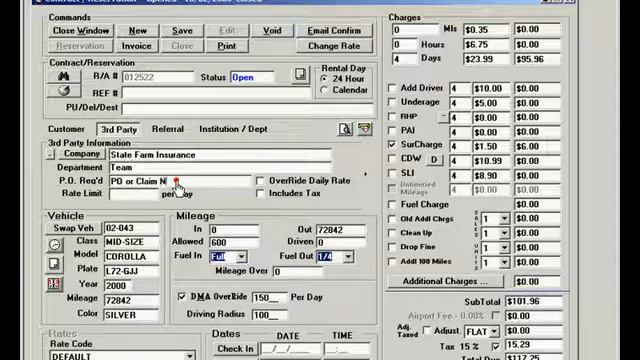Viewport: 640px width, 360px height.
Task: Check the Clean Up charge box
Action: point(392,233)
